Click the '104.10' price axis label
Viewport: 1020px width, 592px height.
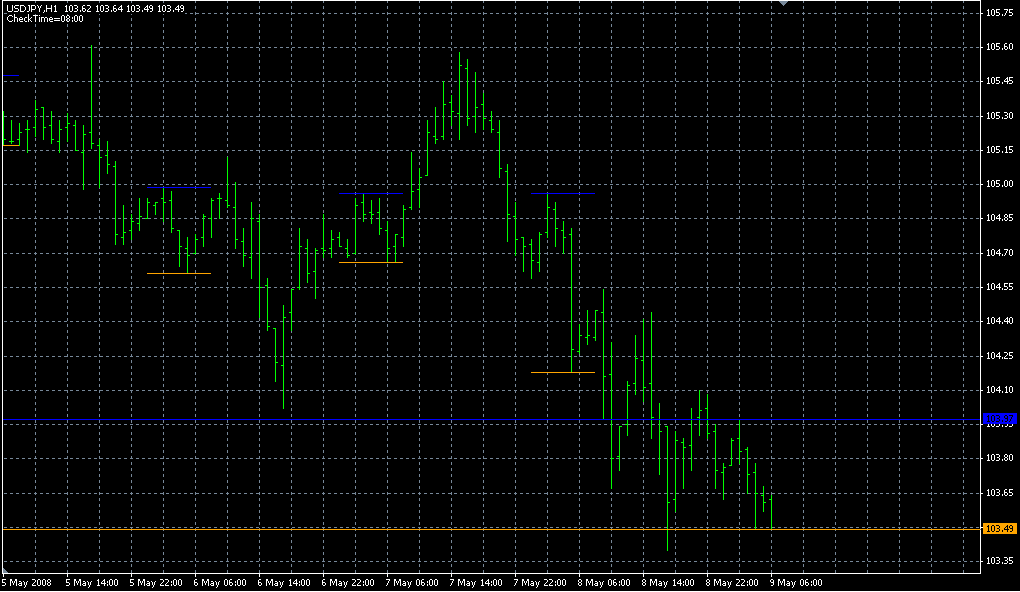[x=1000, y=390]
